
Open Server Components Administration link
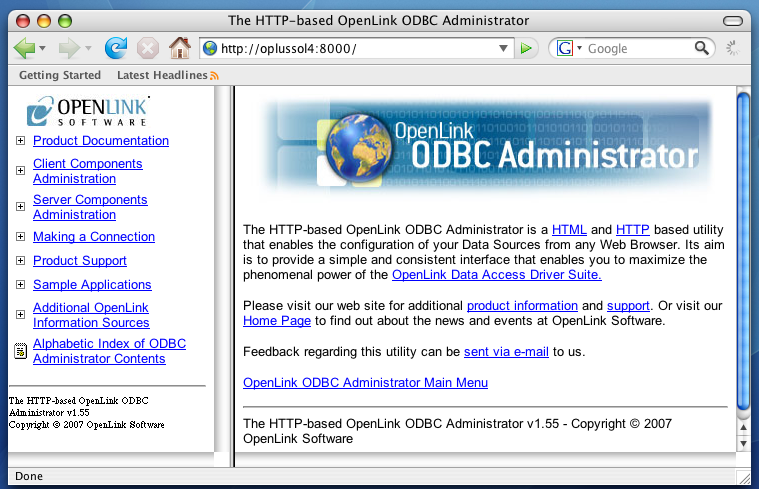click(x=90, y=207)
